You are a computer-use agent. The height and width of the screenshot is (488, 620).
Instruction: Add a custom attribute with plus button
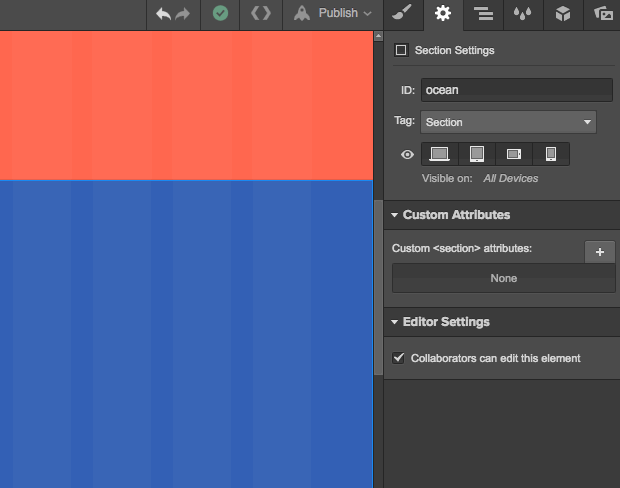click(x=599, y=252)
